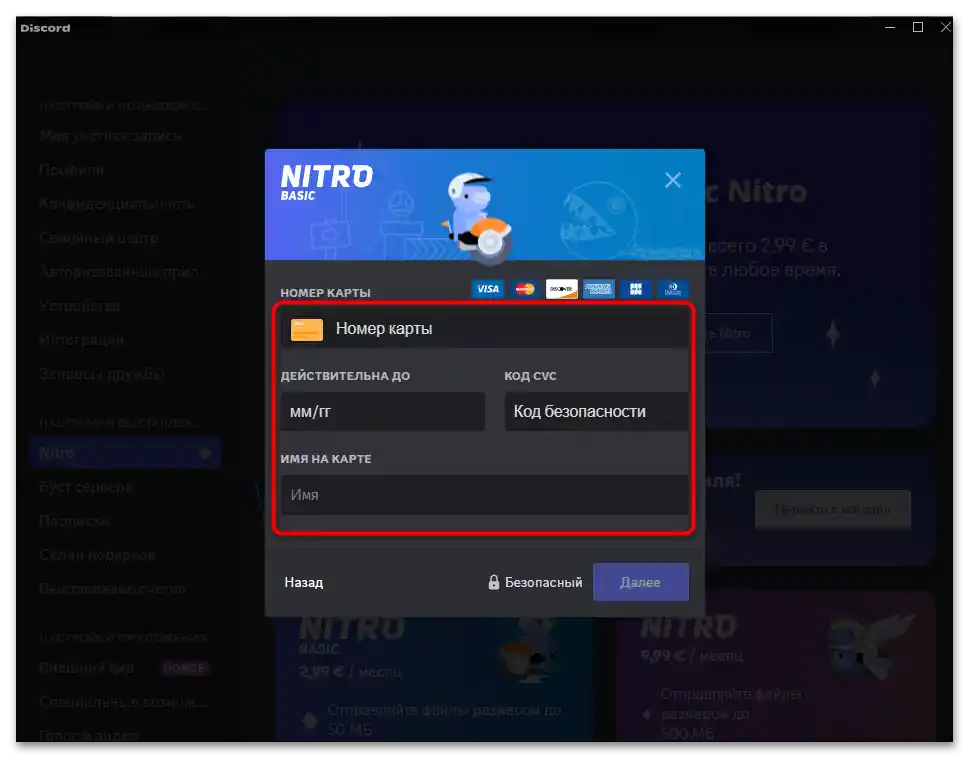This screenshot has width=969, height=758.
Task: Proceed with the Далее button
Action: pos(641,582)
